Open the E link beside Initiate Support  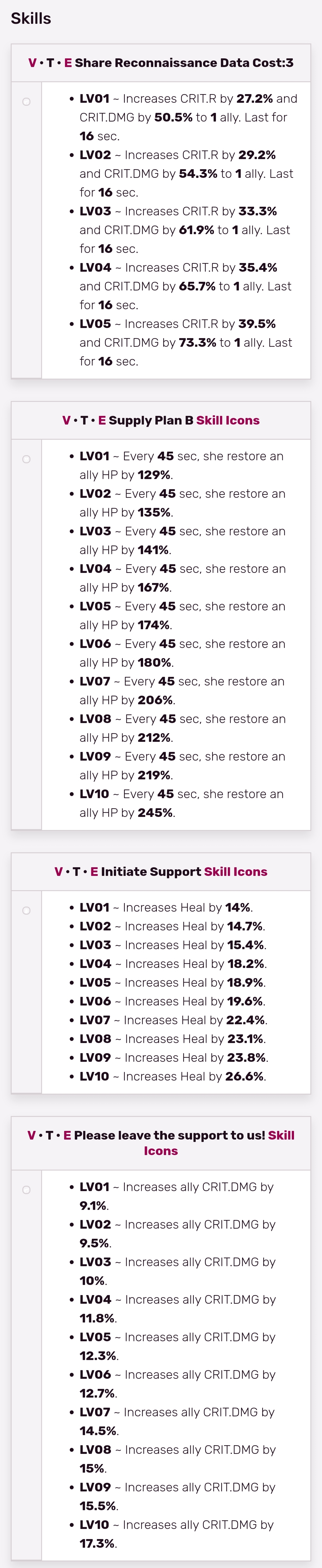coord(94,872)
